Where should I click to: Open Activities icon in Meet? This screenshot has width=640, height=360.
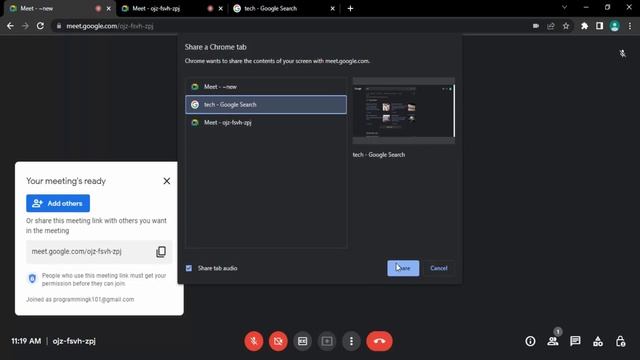tap(598, 341)
